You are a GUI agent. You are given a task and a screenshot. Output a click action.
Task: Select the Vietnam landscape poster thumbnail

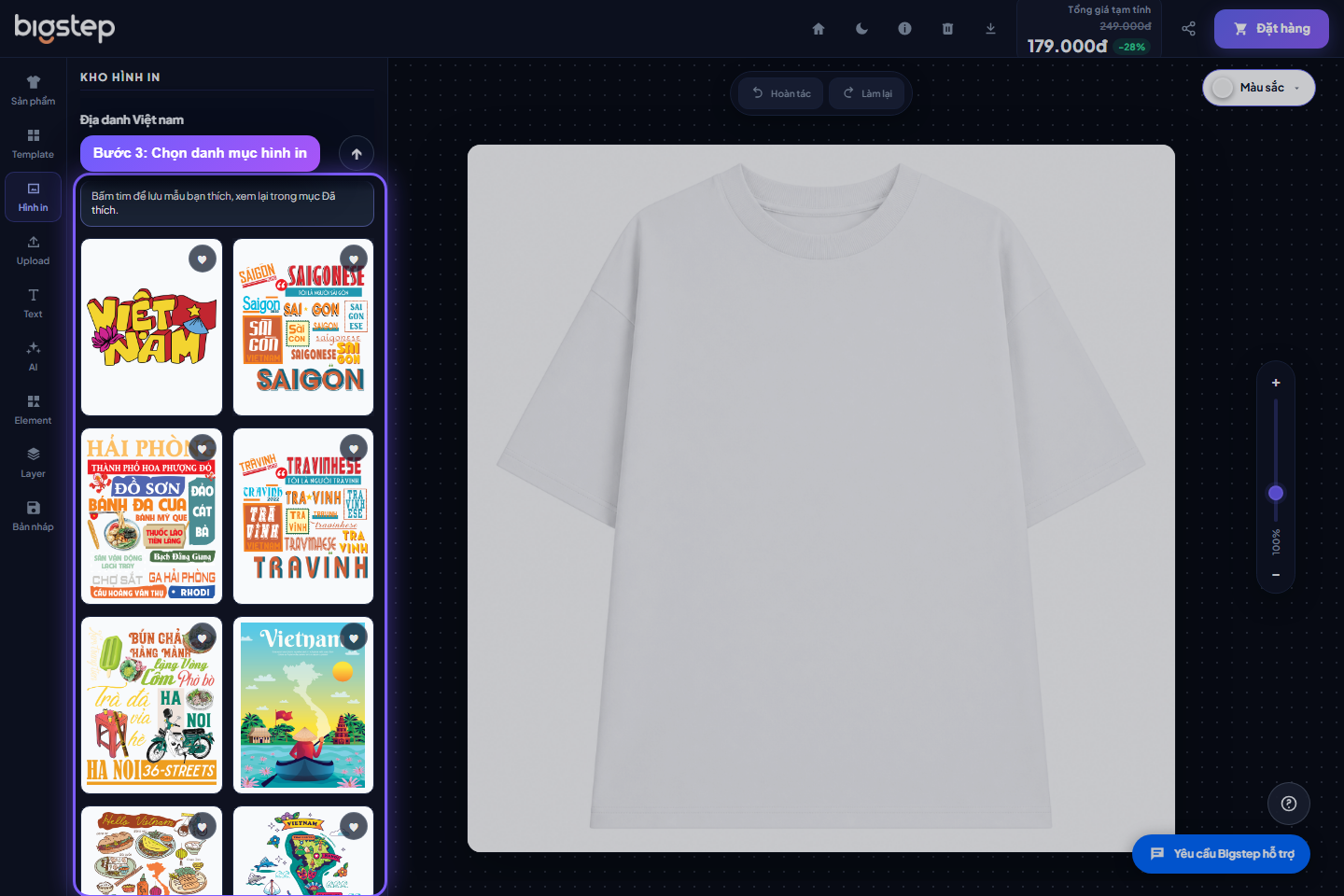(303, 706)
